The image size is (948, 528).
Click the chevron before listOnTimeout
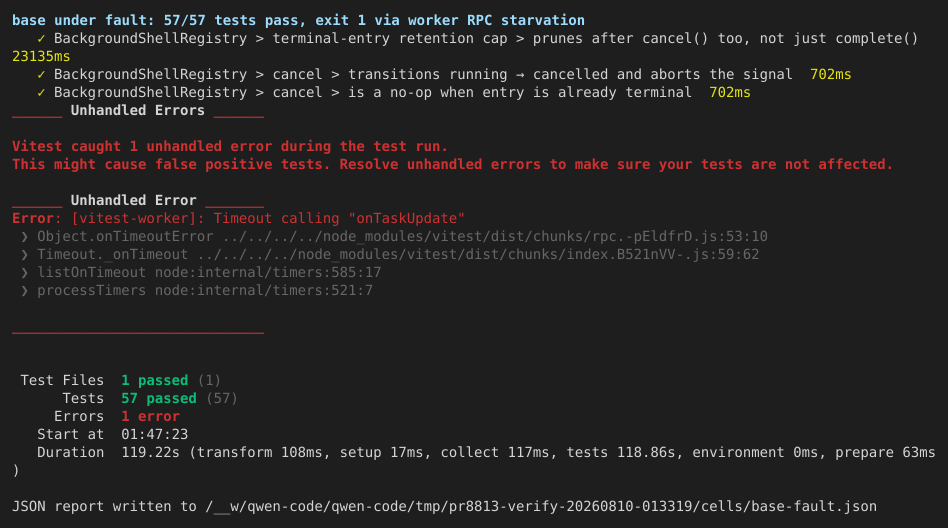click(24, 273)
